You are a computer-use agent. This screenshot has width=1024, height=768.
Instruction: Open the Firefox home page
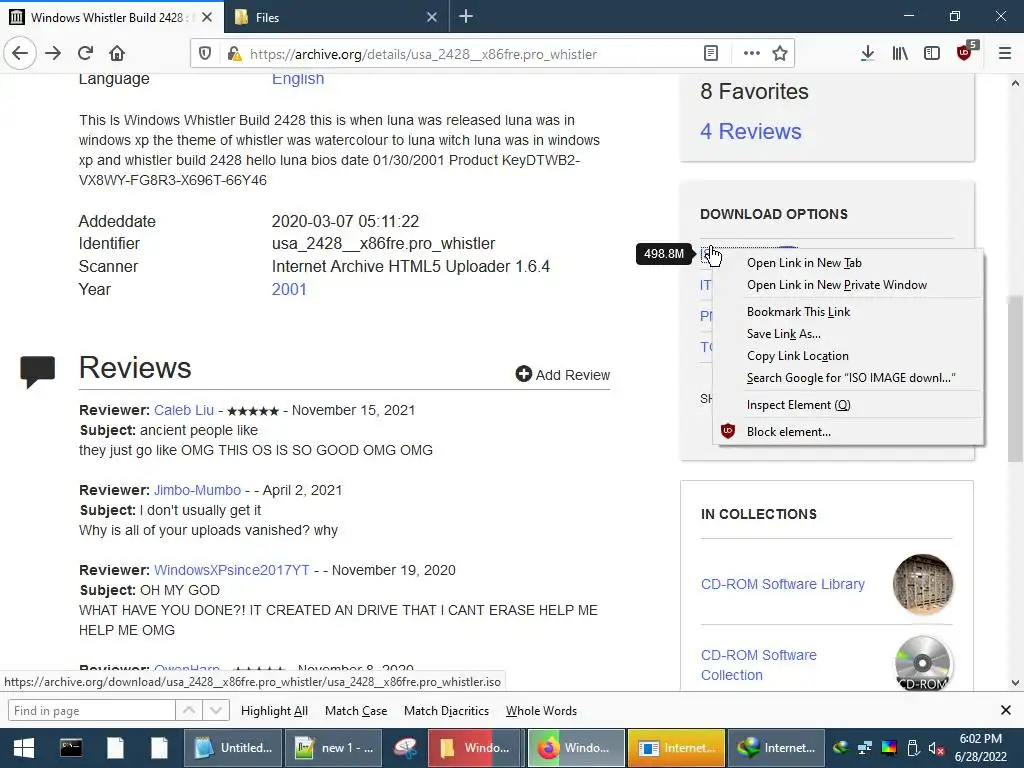pos(117,54)
